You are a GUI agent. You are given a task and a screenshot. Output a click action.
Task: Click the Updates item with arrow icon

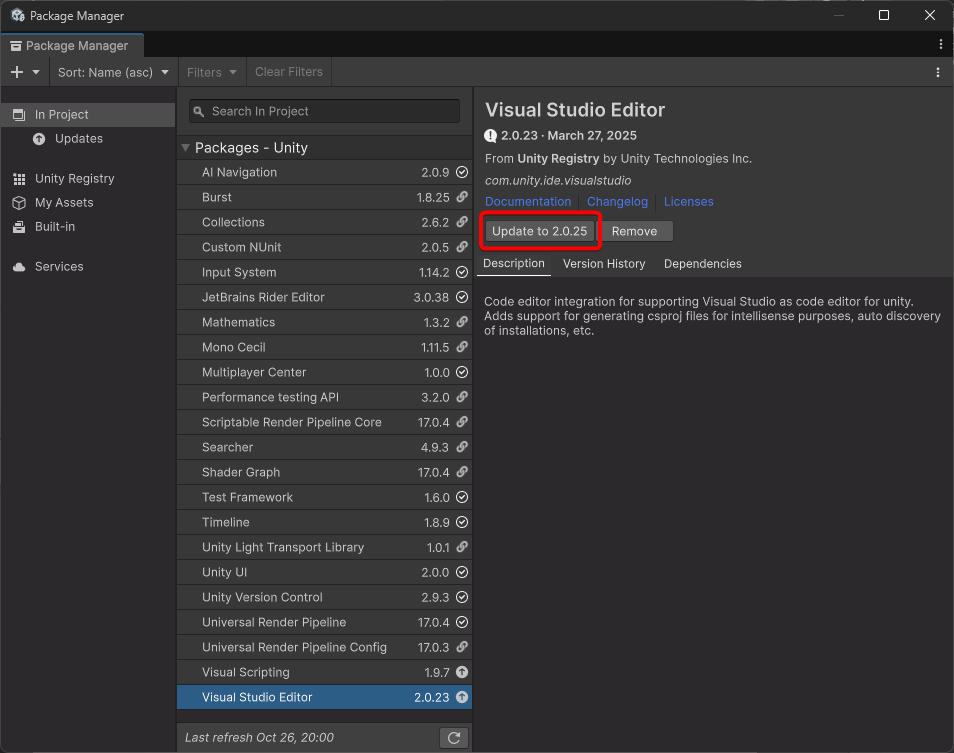click(78, 139)
